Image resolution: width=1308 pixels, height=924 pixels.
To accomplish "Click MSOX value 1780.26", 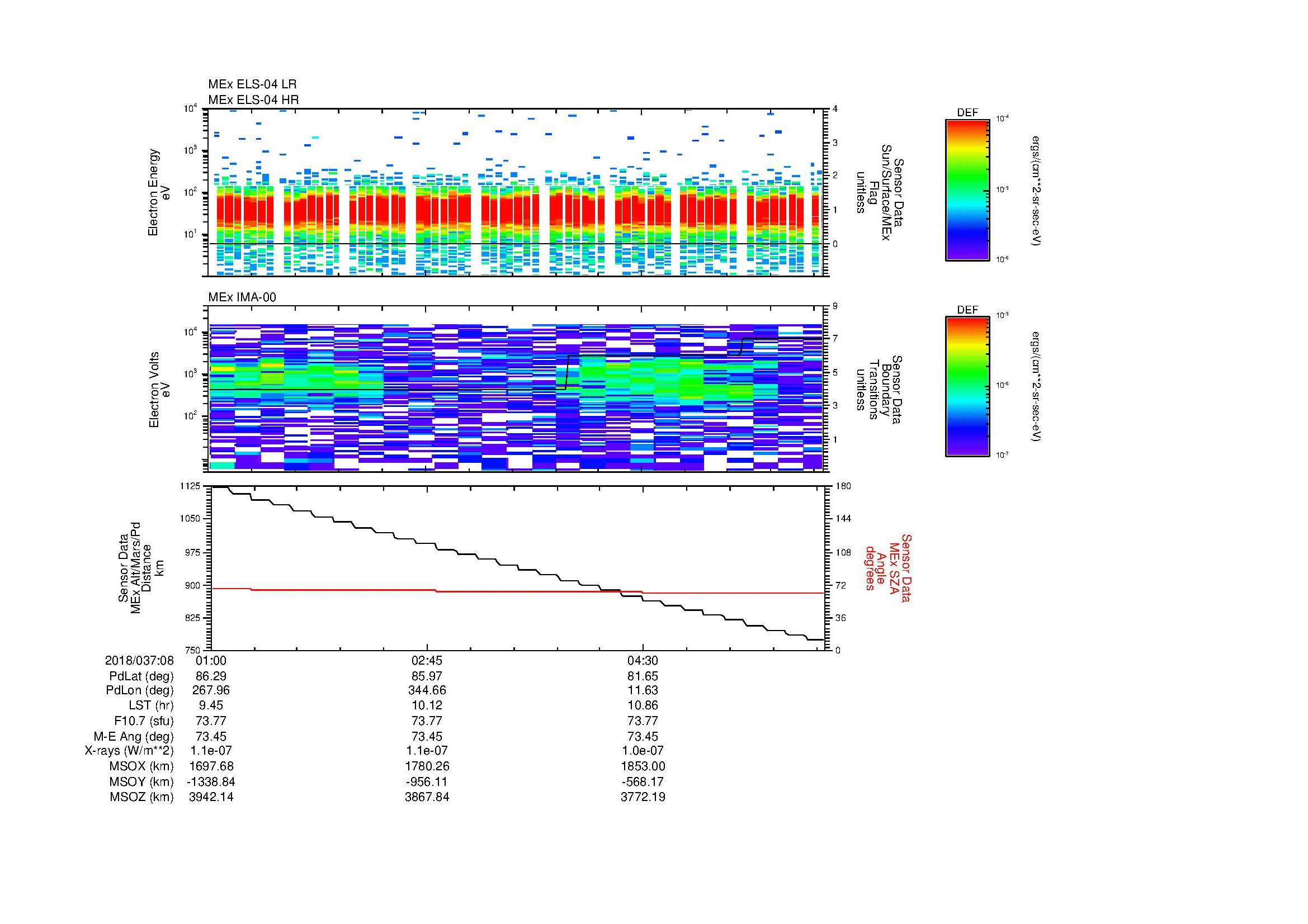I will [x=427, y=766].
